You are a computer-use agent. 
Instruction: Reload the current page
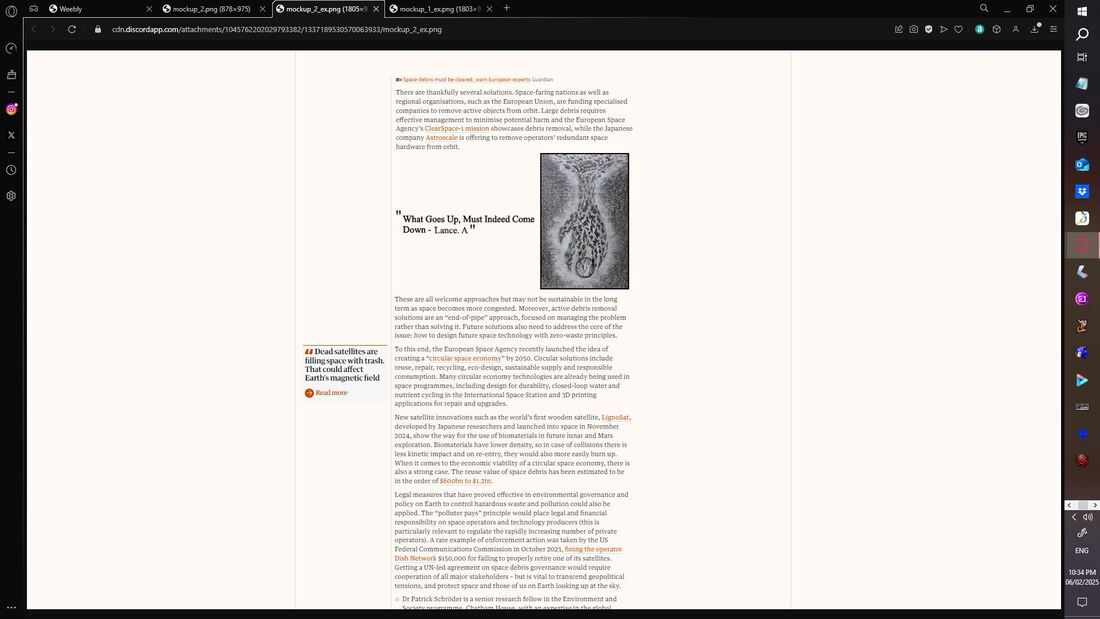(x=72, y=29)
